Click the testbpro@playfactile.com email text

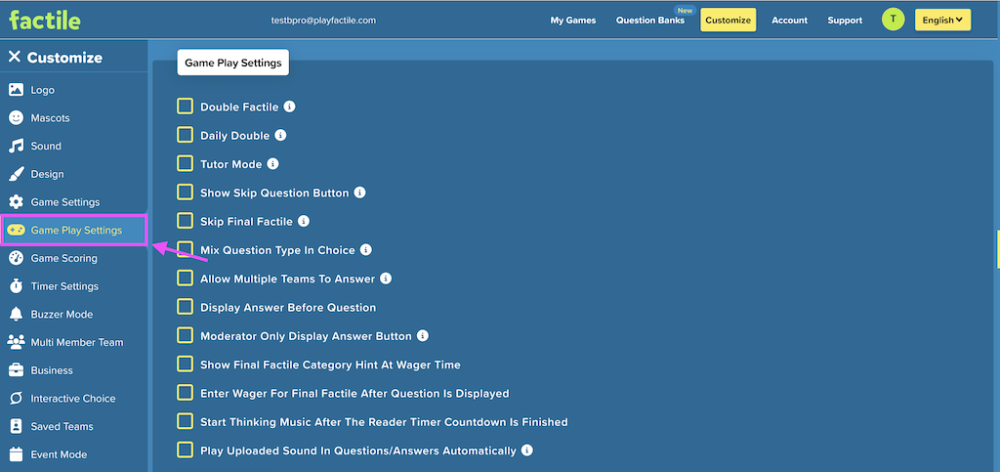pos(323,20)
